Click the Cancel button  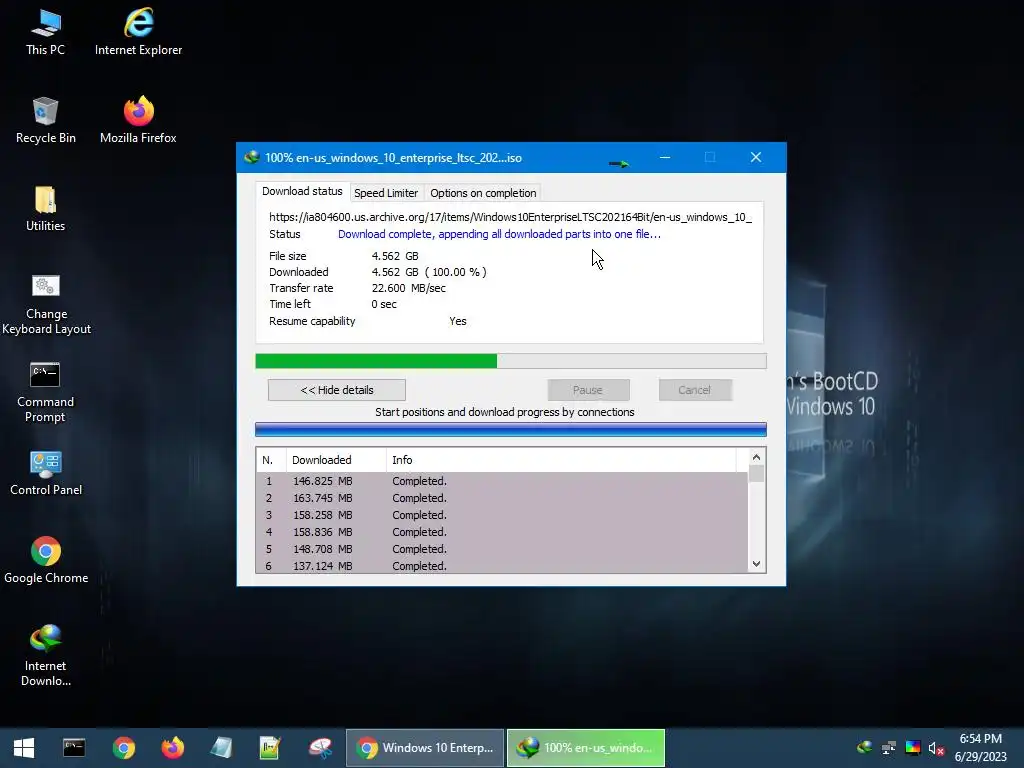[694, 390]
